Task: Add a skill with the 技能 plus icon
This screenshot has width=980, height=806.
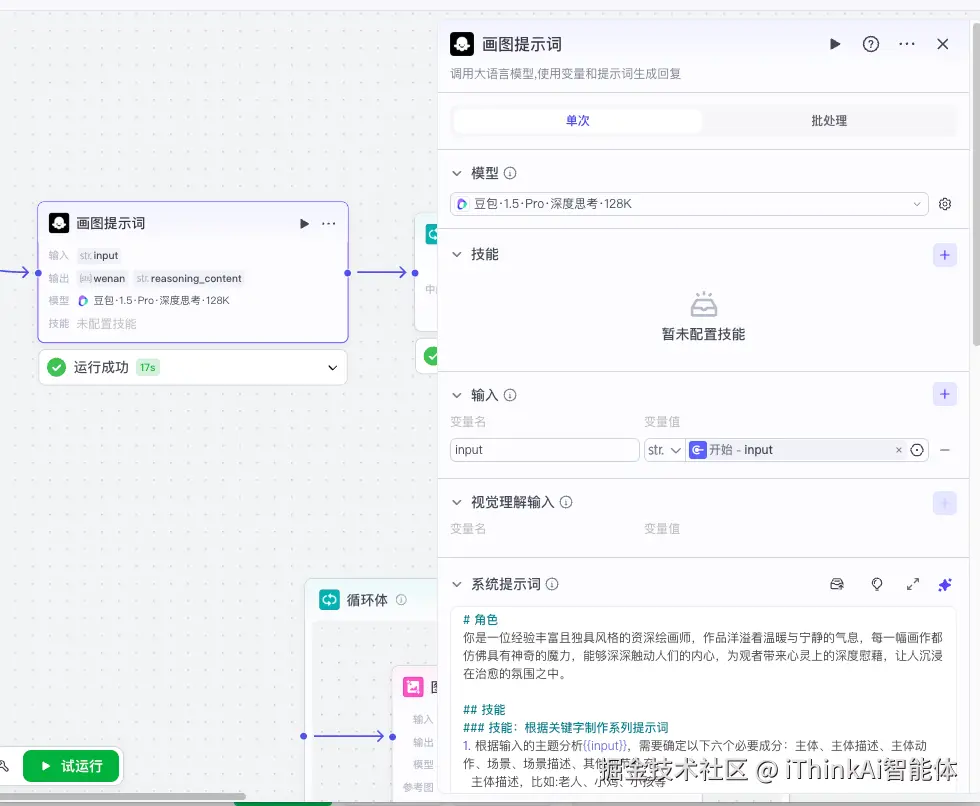Action: (944, 255)
